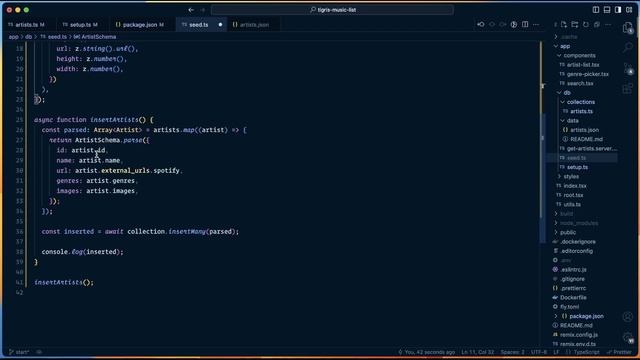Click the tigris-music-list command center search box

(x=332, y=10)
